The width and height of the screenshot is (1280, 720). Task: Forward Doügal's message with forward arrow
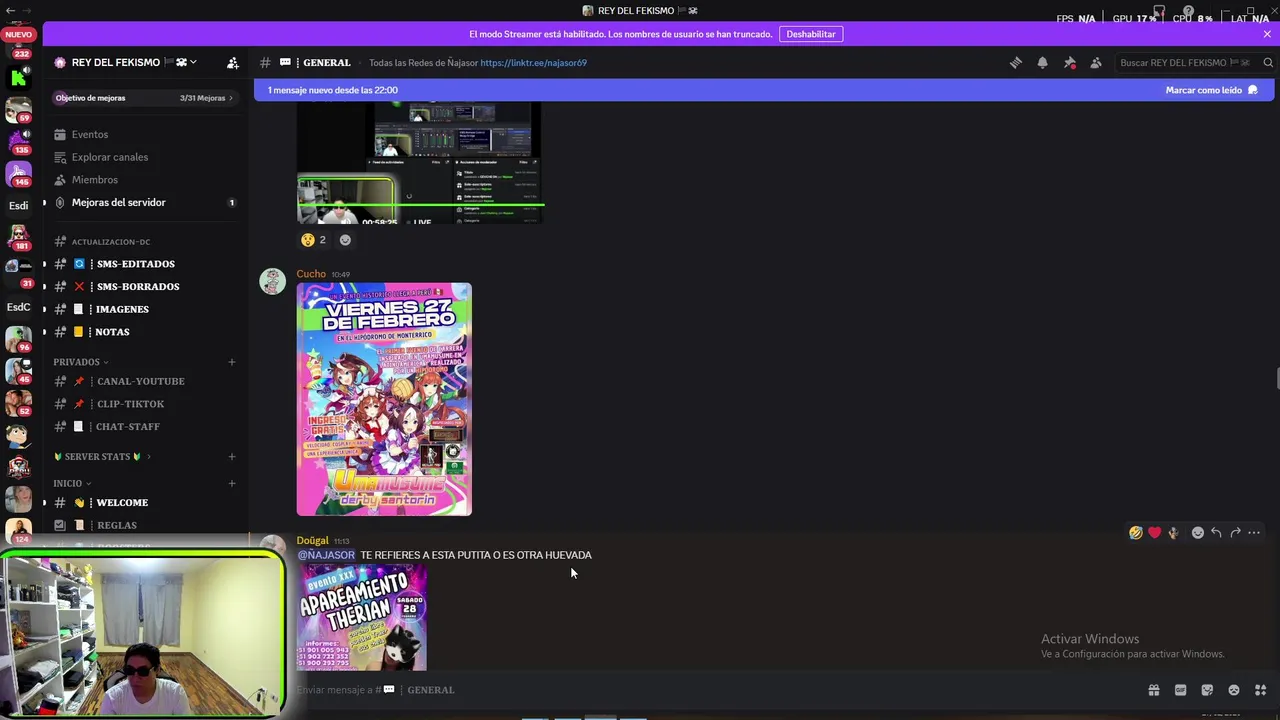click(1235, 533)
